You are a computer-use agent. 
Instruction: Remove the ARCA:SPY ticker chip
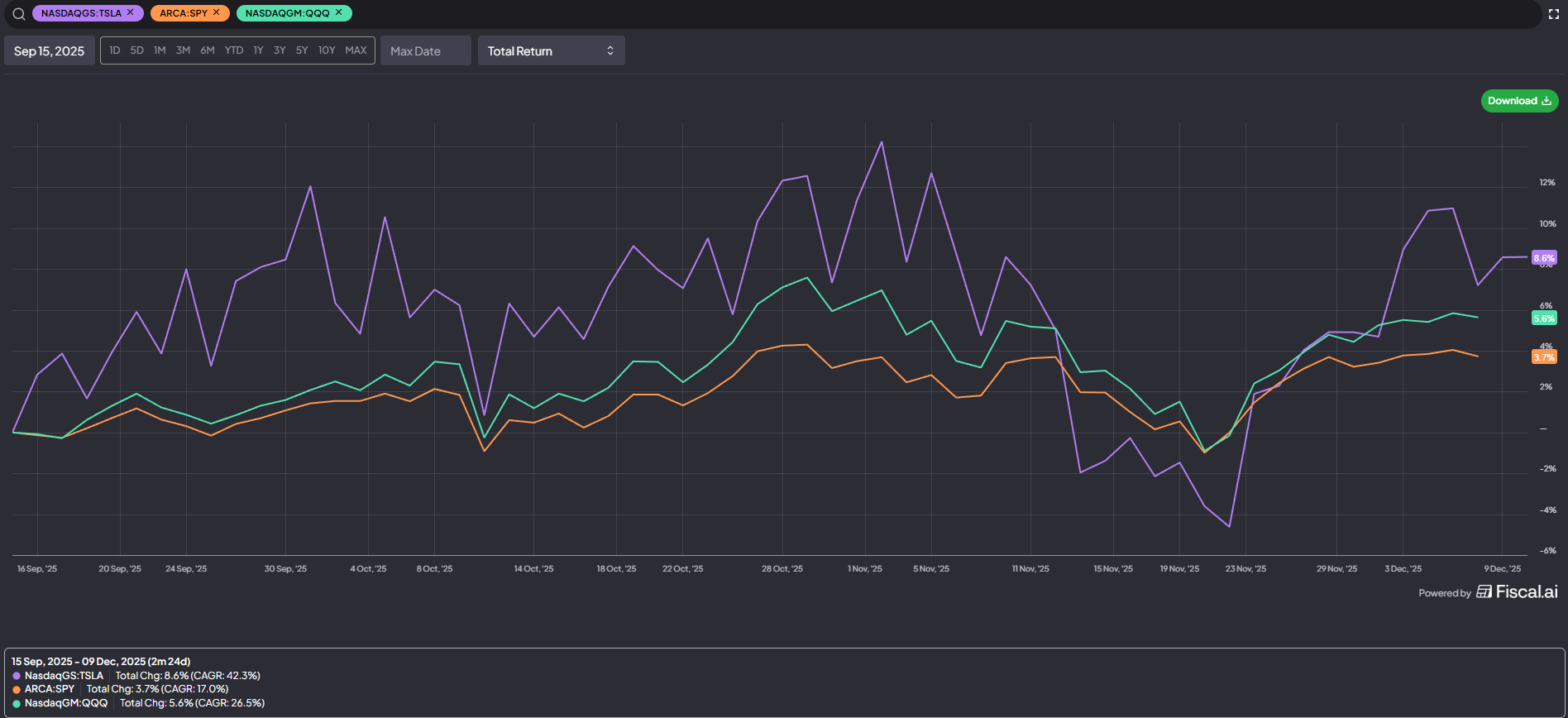pos(217,12)
